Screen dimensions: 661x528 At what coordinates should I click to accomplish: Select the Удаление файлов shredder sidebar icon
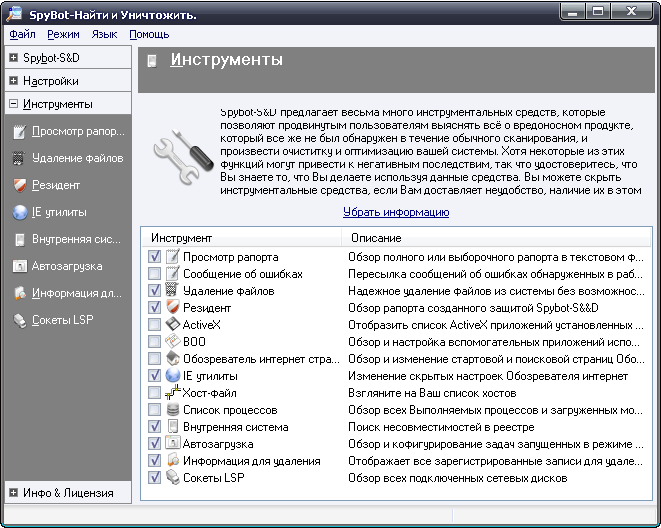(x=18, y=158)
